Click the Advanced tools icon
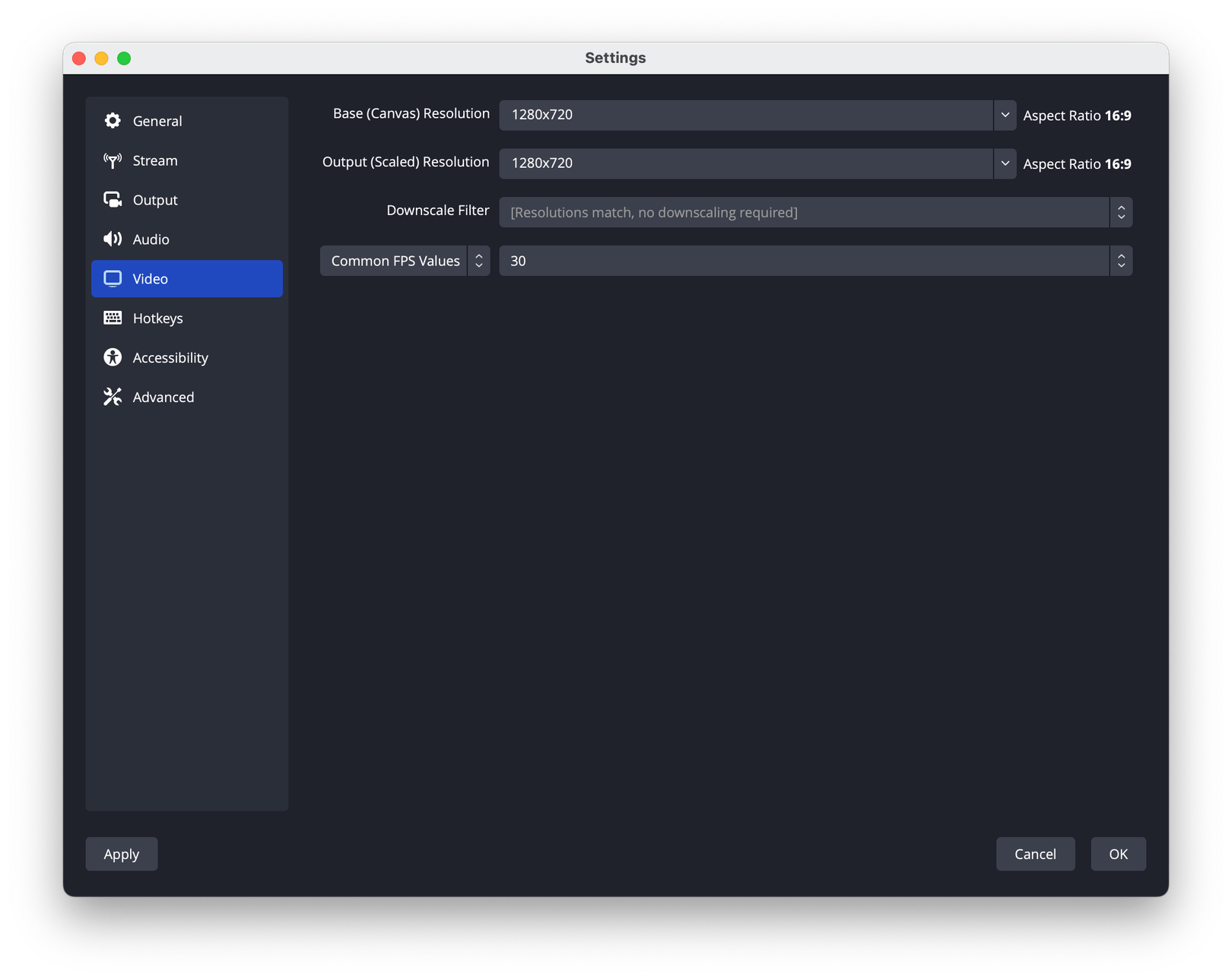Screen dimensions: 1232x980 coord(113,397)
